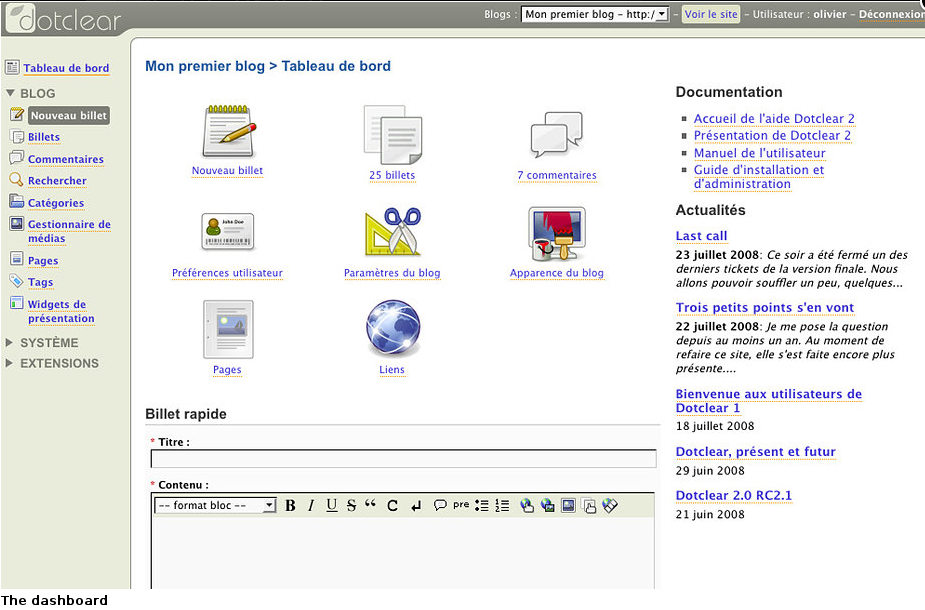The width and height of the screenshot is (925, 610).
Task: Open the Last call news link
Action: (x=701, y=236)
